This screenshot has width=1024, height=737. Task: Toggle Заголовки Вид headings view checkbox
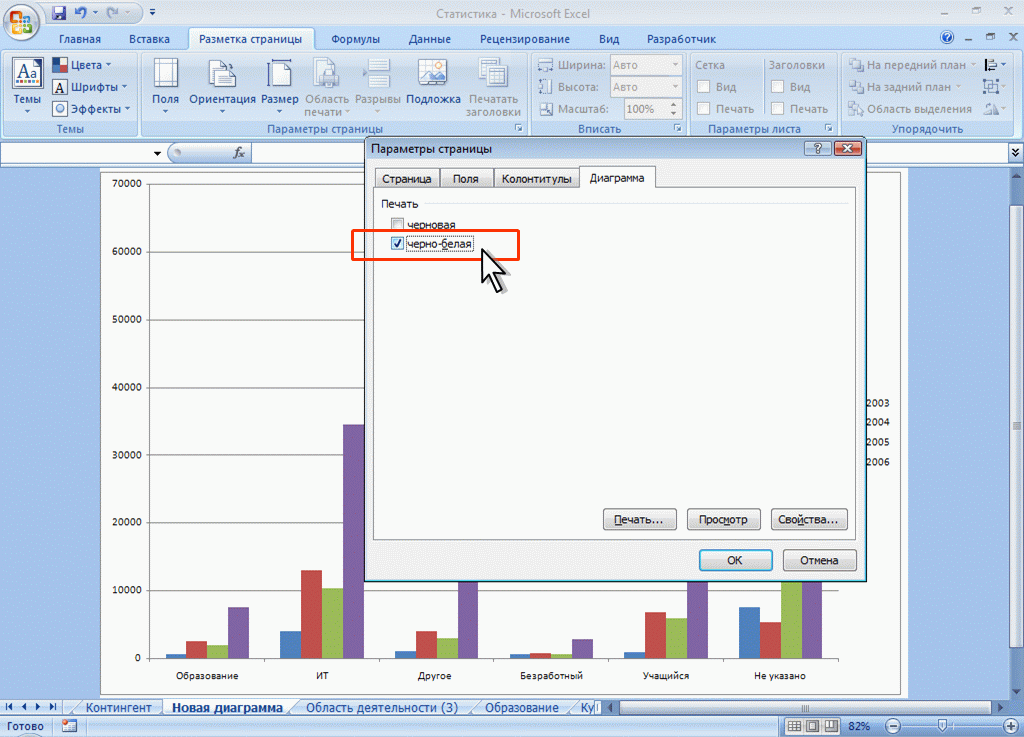coord(777,87)
